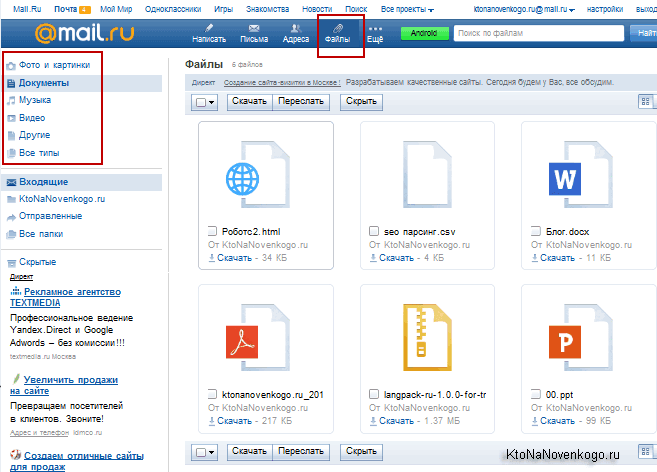The width and height of the screenshot is (657, 472).
Task: Open the ktonanovenkogo.ru@mail.ru account dropdown
Action: click(x=524, y=9)
